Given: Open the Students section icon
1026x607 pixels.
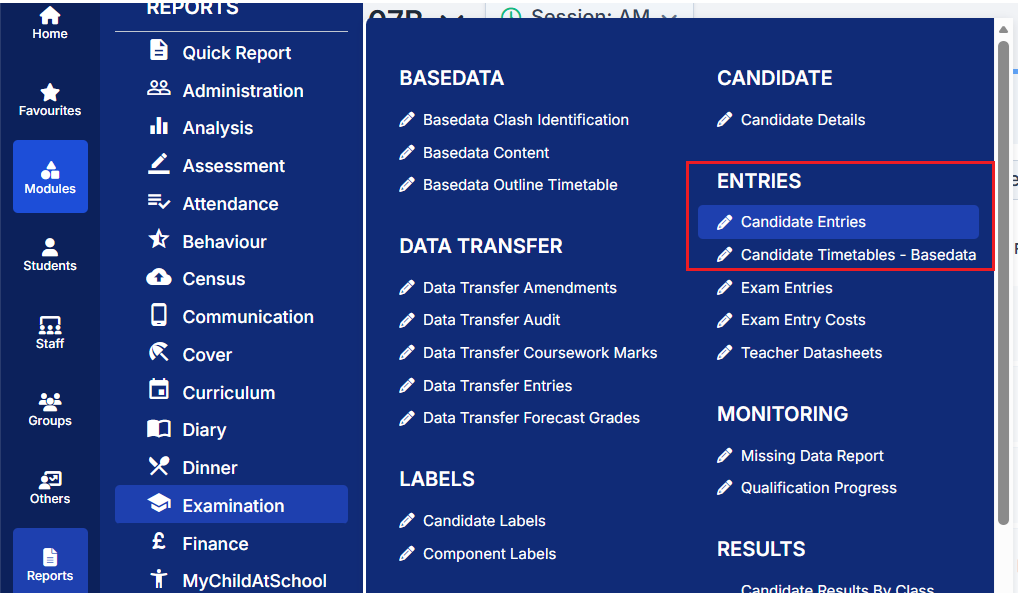Looking at the screenshot, I should pyautogui.click(x=50, y=254).
